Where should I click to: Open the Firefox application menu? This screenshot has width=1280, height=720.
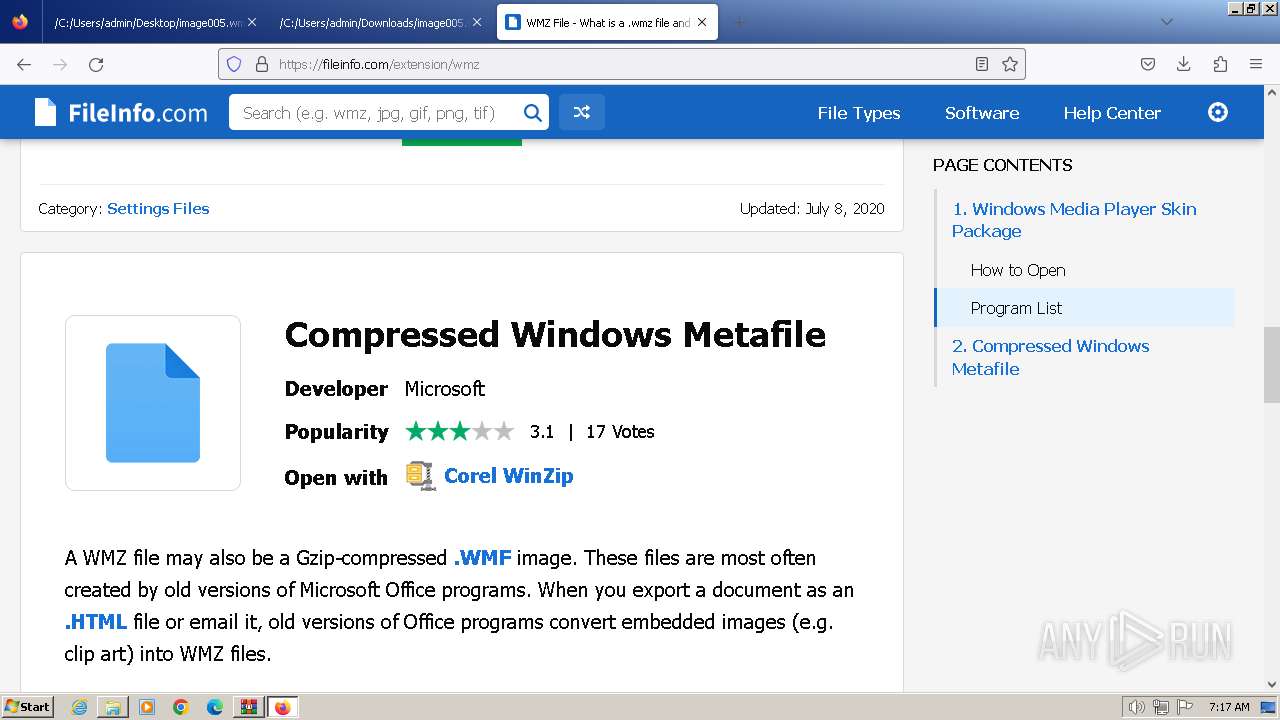[x=1256, y=64]
